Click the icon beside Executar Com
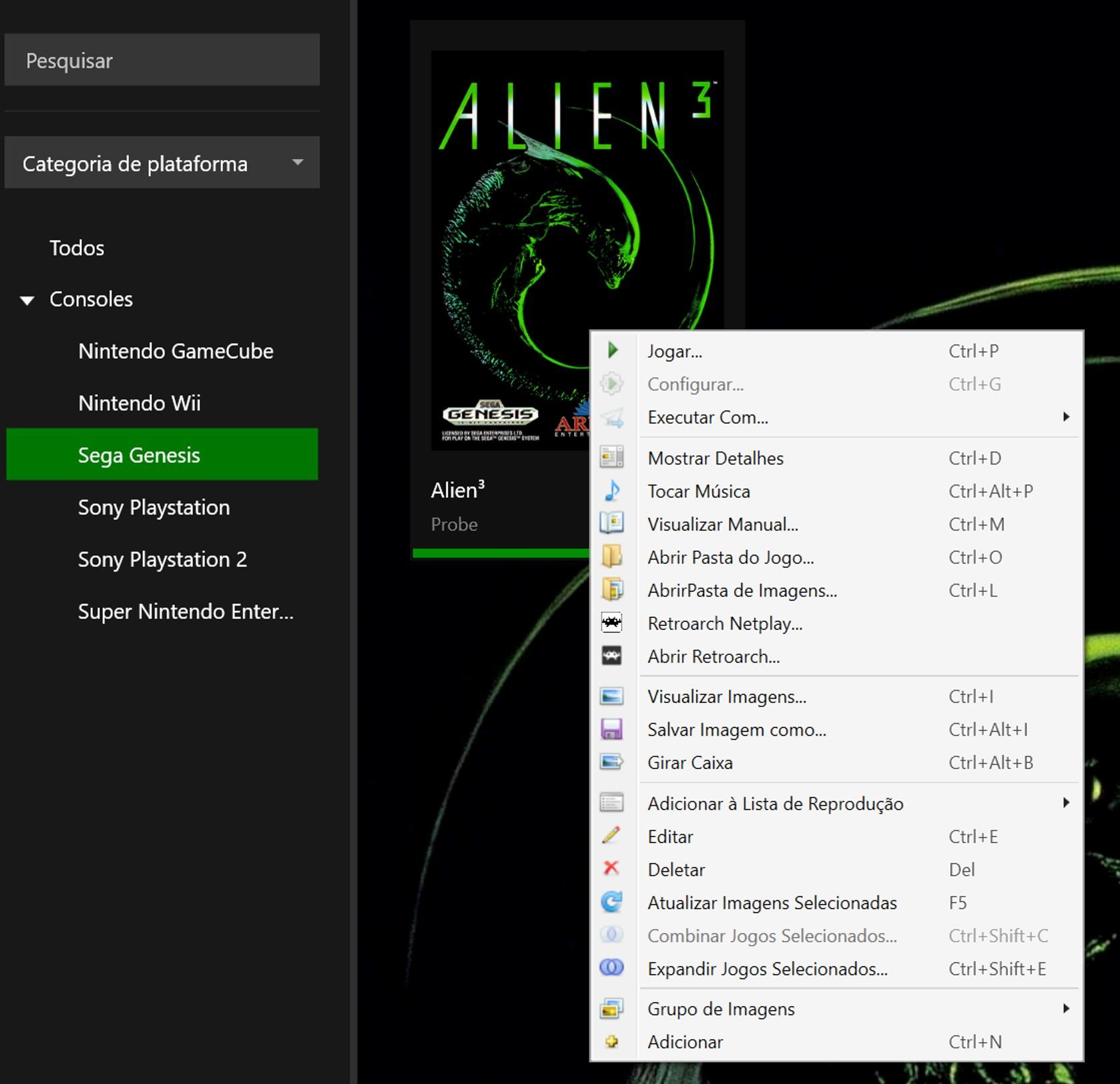This screenshot has width=1120, height=1084. click(x=611, y=417)
